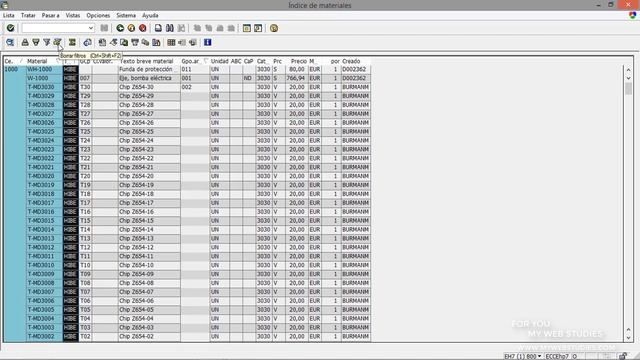The image size is (640, 360).
Task: Click the Unidad column header
Action: pyautogui.click(x=220, y=61)
